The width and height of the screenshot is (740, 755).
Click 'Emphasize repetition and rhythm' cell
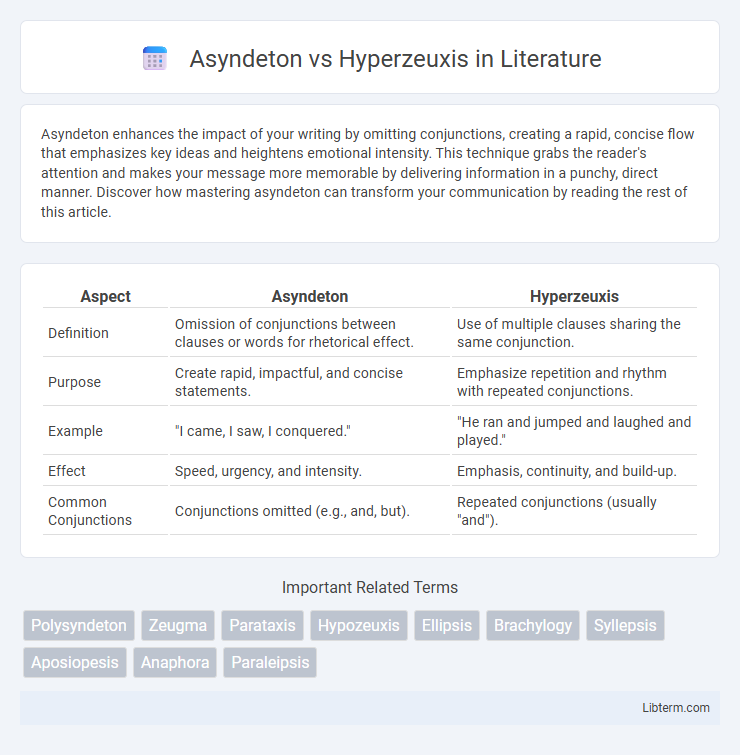pyautogui.click(x=574, y=382)
